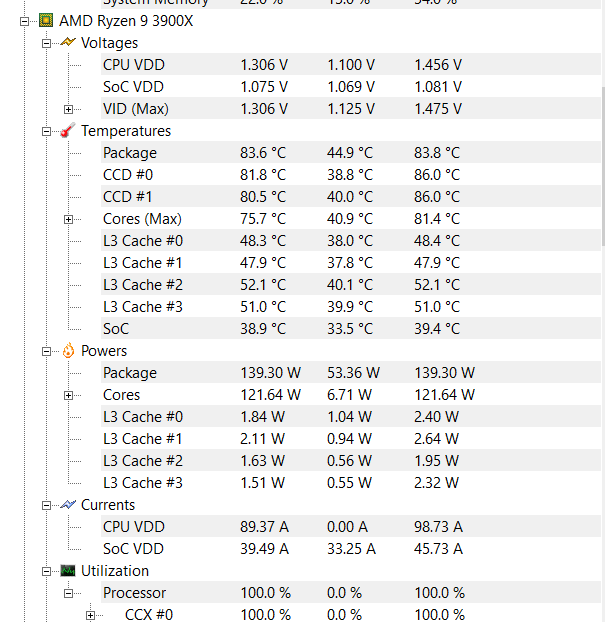The height and width of the screenshot is (622, 605).
Task: Select the Processor utilization label
Action: pos(134,593)
